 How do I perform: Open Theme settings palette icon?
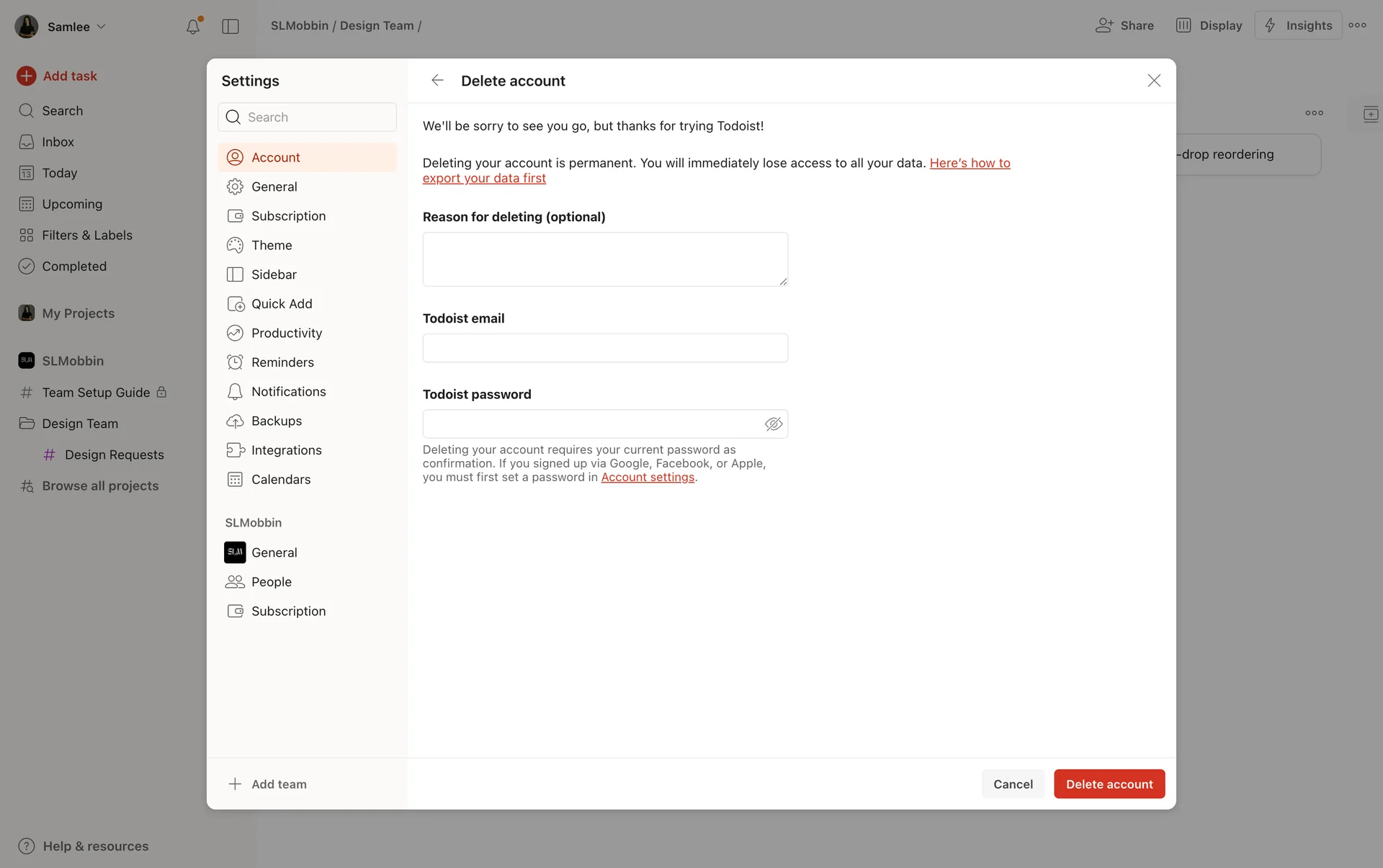(x=235, y=245)
